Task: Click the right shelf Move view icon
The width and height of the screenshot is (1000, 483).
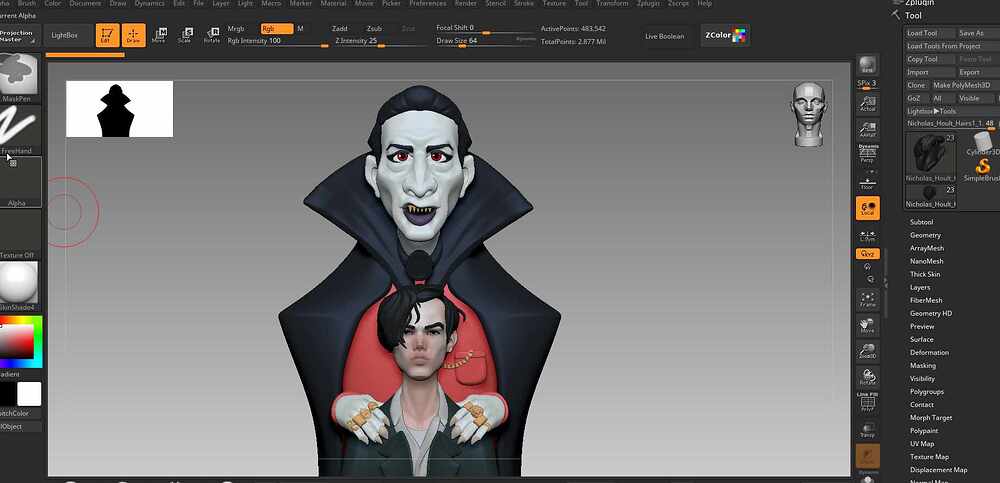Action: [x=867, y=325]
